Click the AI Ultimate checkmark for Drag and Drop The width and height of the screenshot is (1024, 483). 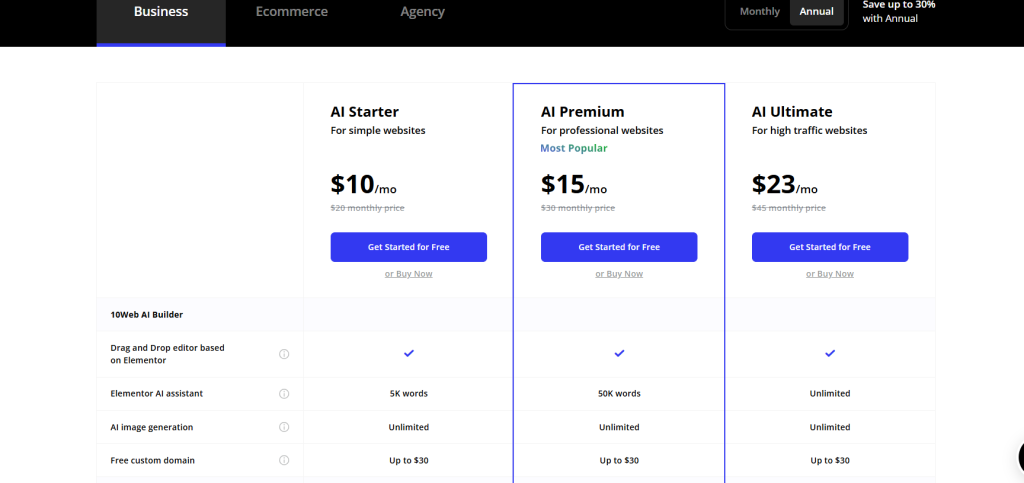pyautogui.click(x=830, y=353)
